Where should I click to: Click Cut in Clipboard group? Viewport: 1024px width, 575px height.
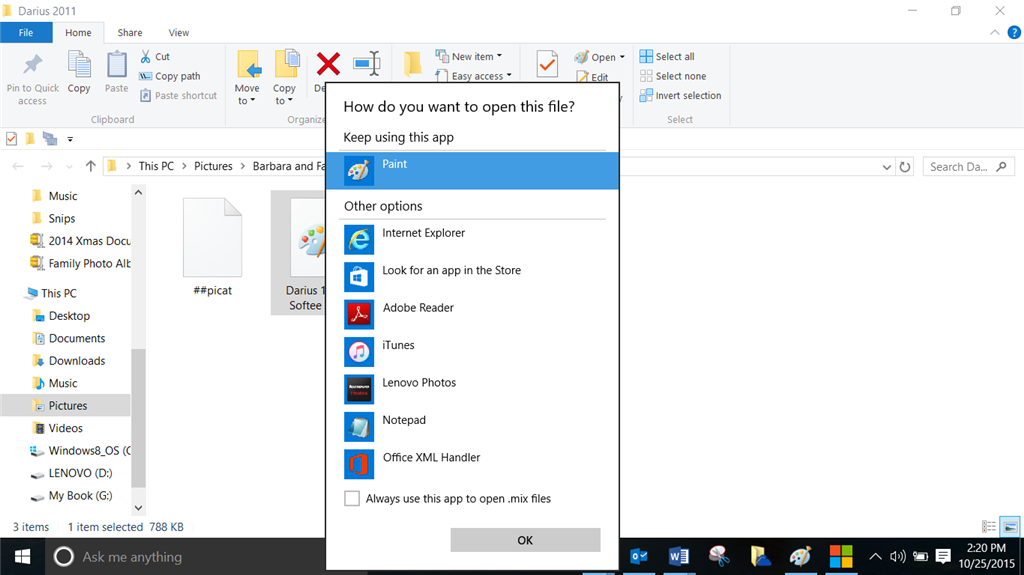(155, 57)
